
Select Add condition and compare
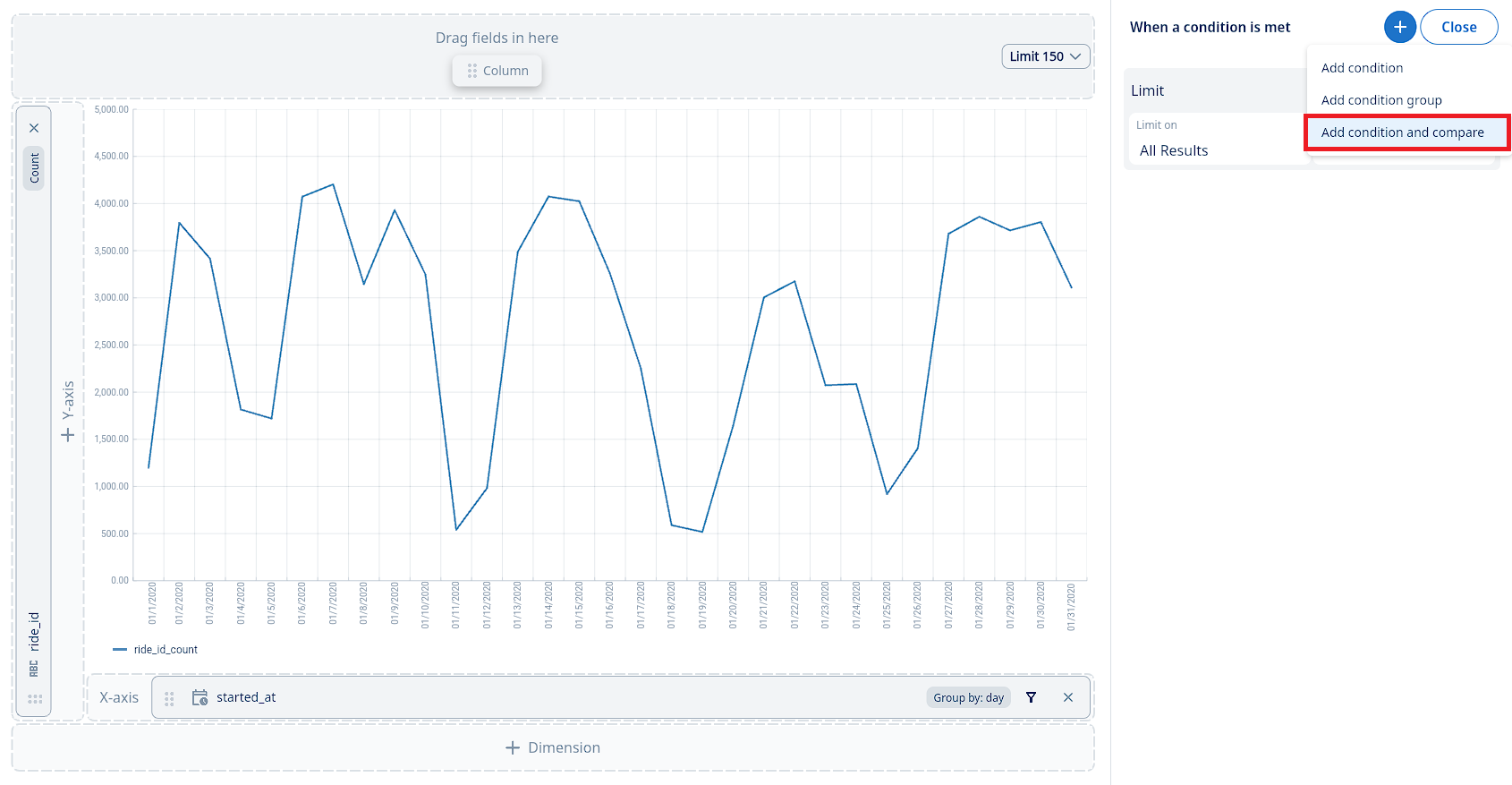pyautogui.click(x=1402, y=132)
